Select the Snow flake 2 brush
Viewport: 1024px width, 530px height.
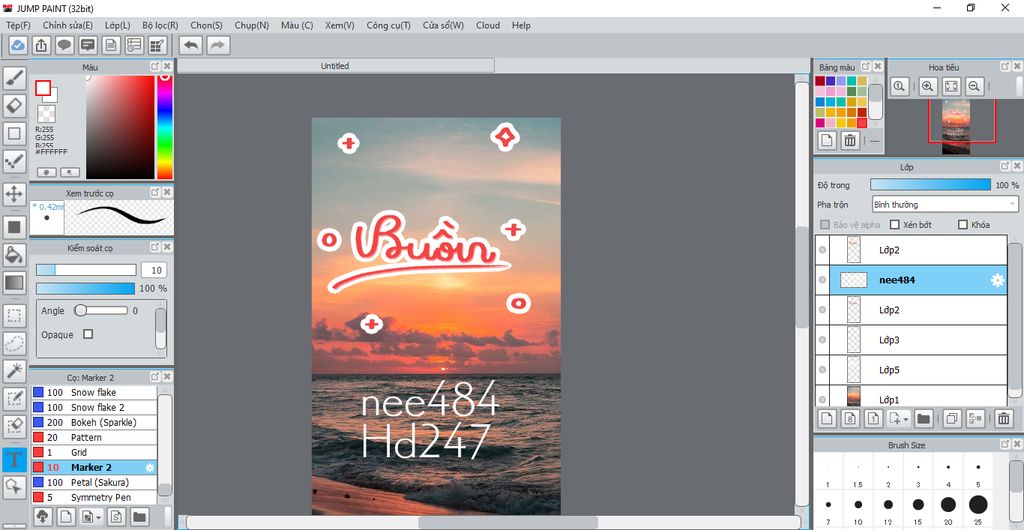click(94, 407)
